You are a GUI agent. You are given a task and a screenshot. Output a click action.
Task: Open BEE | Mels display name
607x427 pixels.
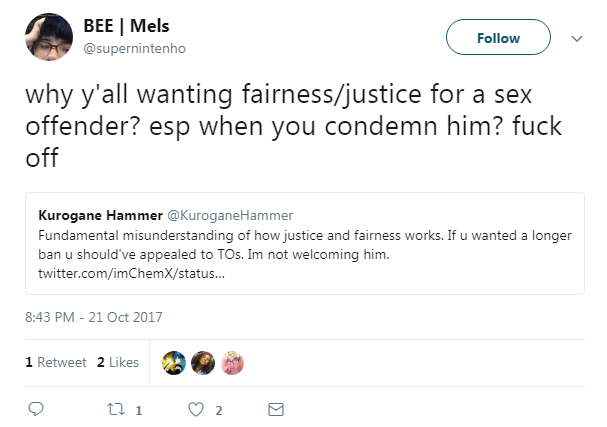pos(126,26)
